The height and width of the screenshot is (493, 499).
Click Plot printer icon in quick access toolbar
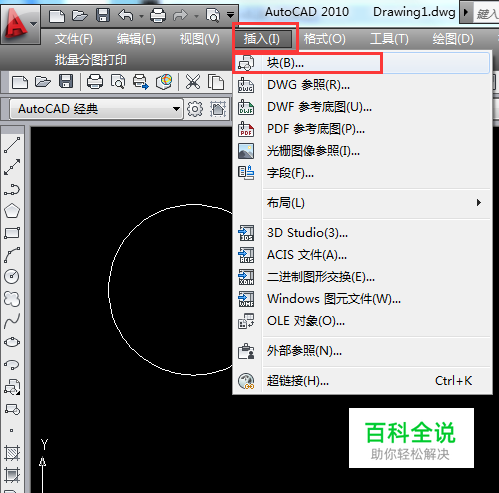(x=158, y=15)
